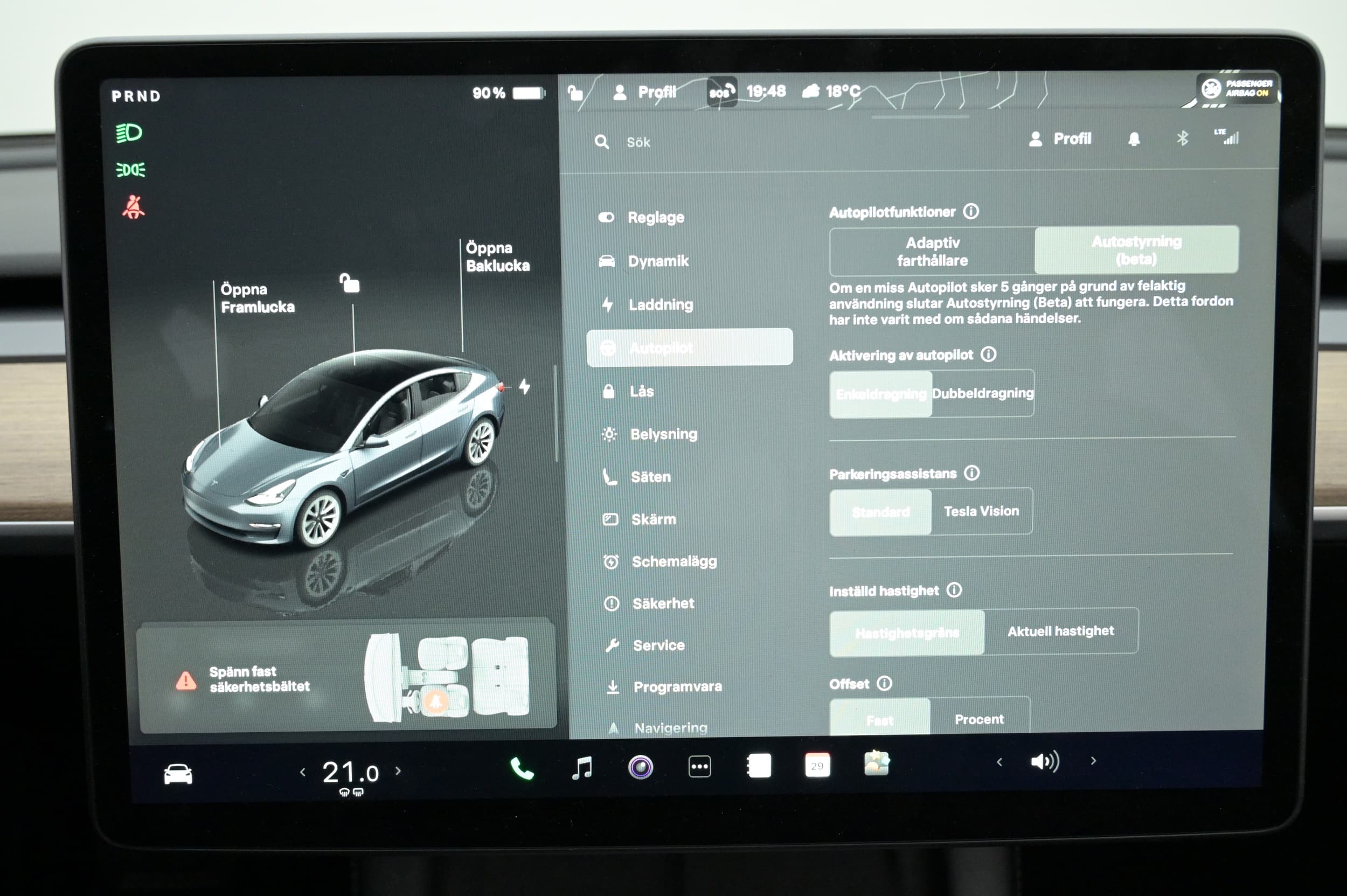Tap the 90 % battery indicator
The width and height of the screenshot is (1347, 896).
click(x=509, y=93)
